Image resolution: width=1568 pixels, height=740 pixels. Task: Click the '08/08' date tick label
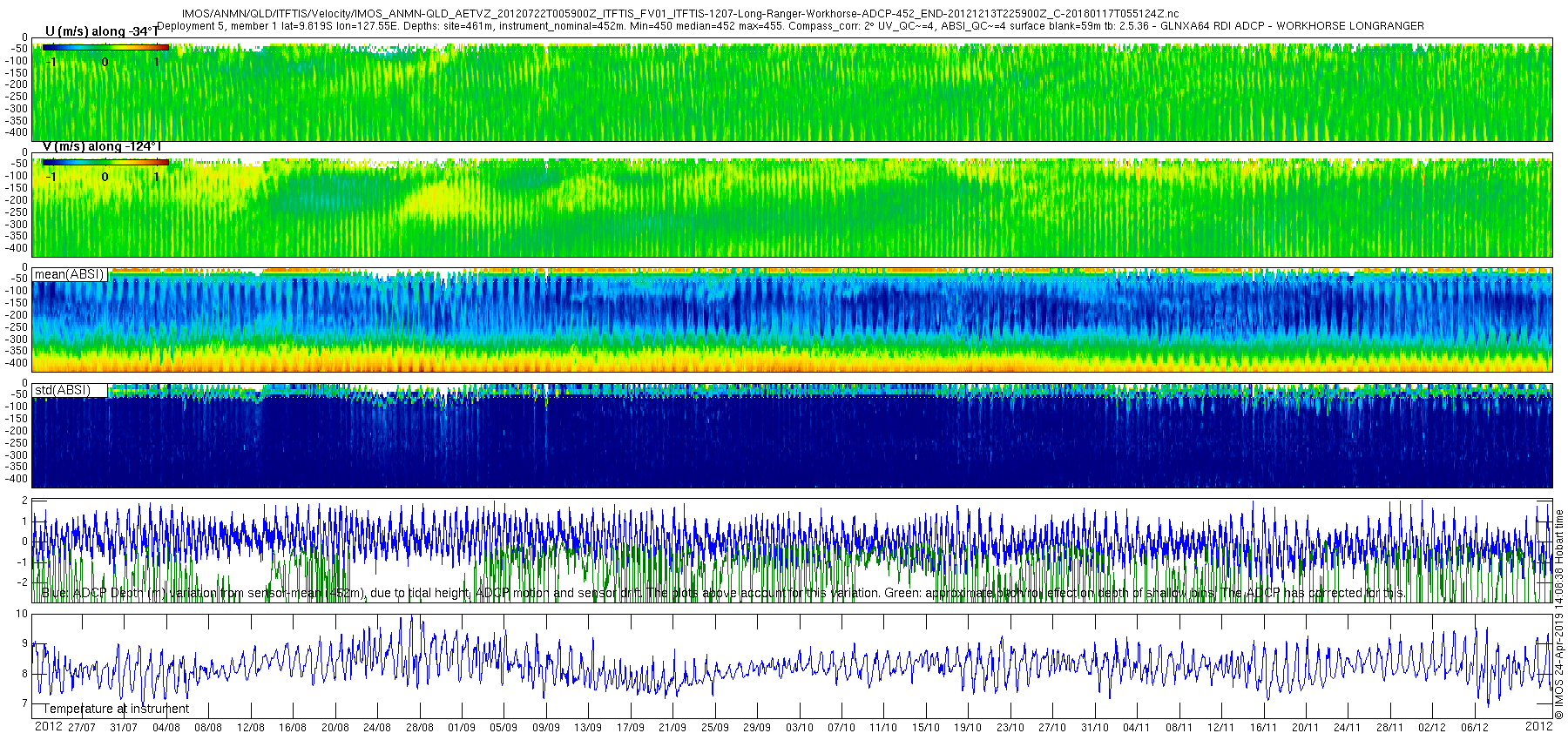[208, 728]
